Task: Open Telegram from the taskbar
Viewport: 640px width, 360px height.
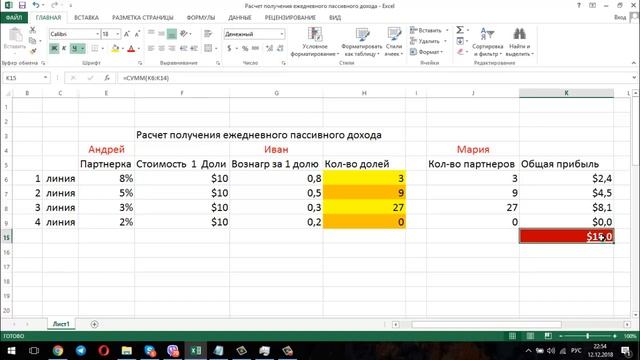Action: pyautogui.click(x=81, y=351)
